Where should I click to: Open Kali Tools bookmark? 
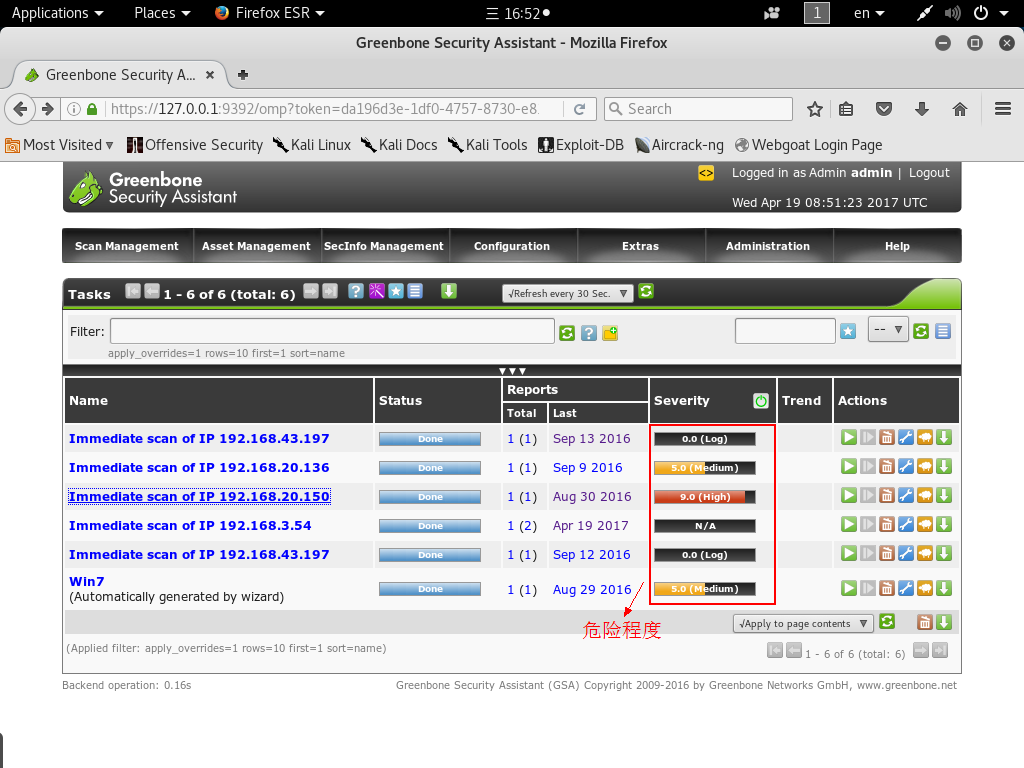488,145
